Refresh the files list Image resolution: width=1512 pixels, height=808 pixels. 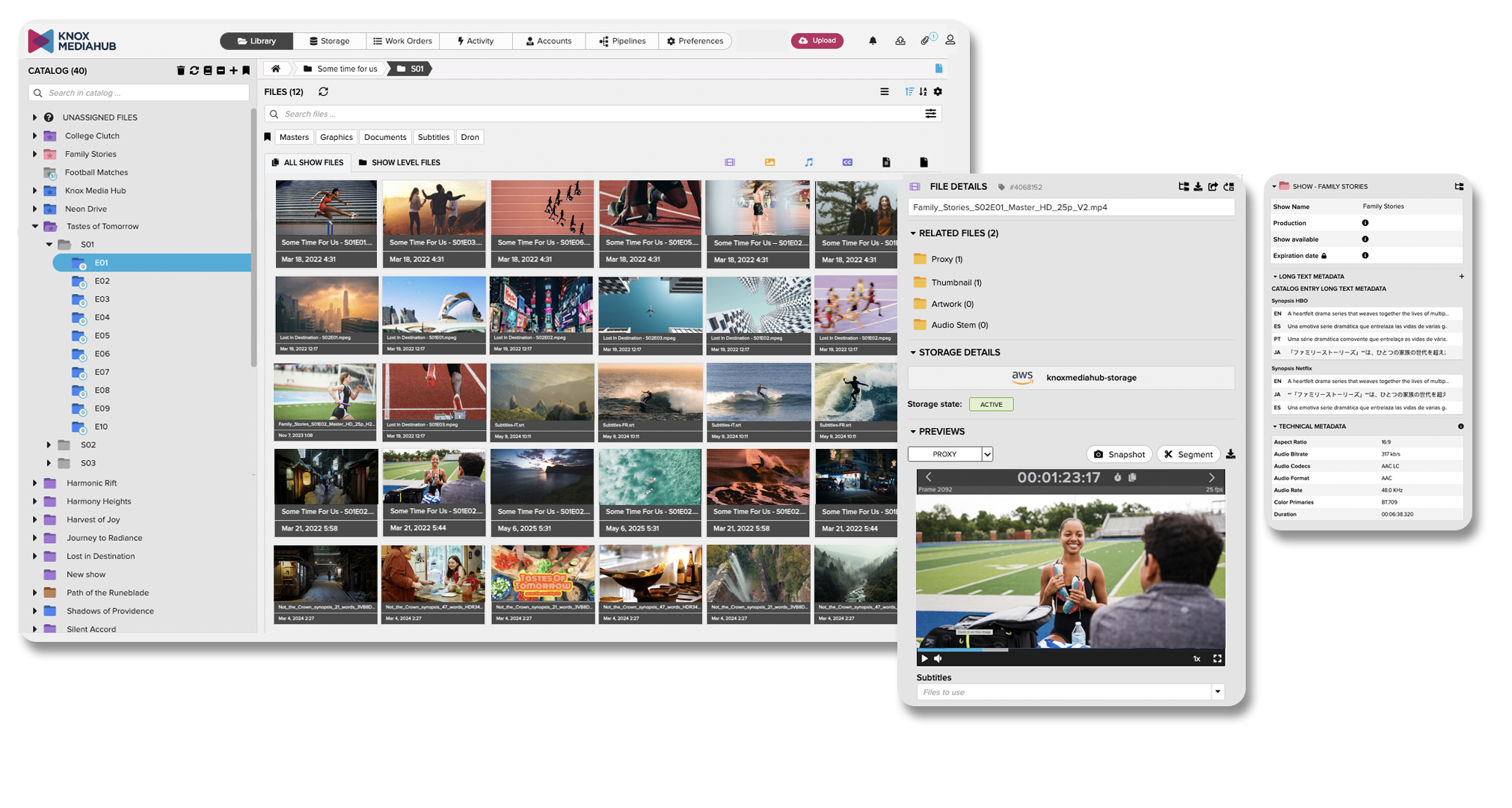click(323, 92)
